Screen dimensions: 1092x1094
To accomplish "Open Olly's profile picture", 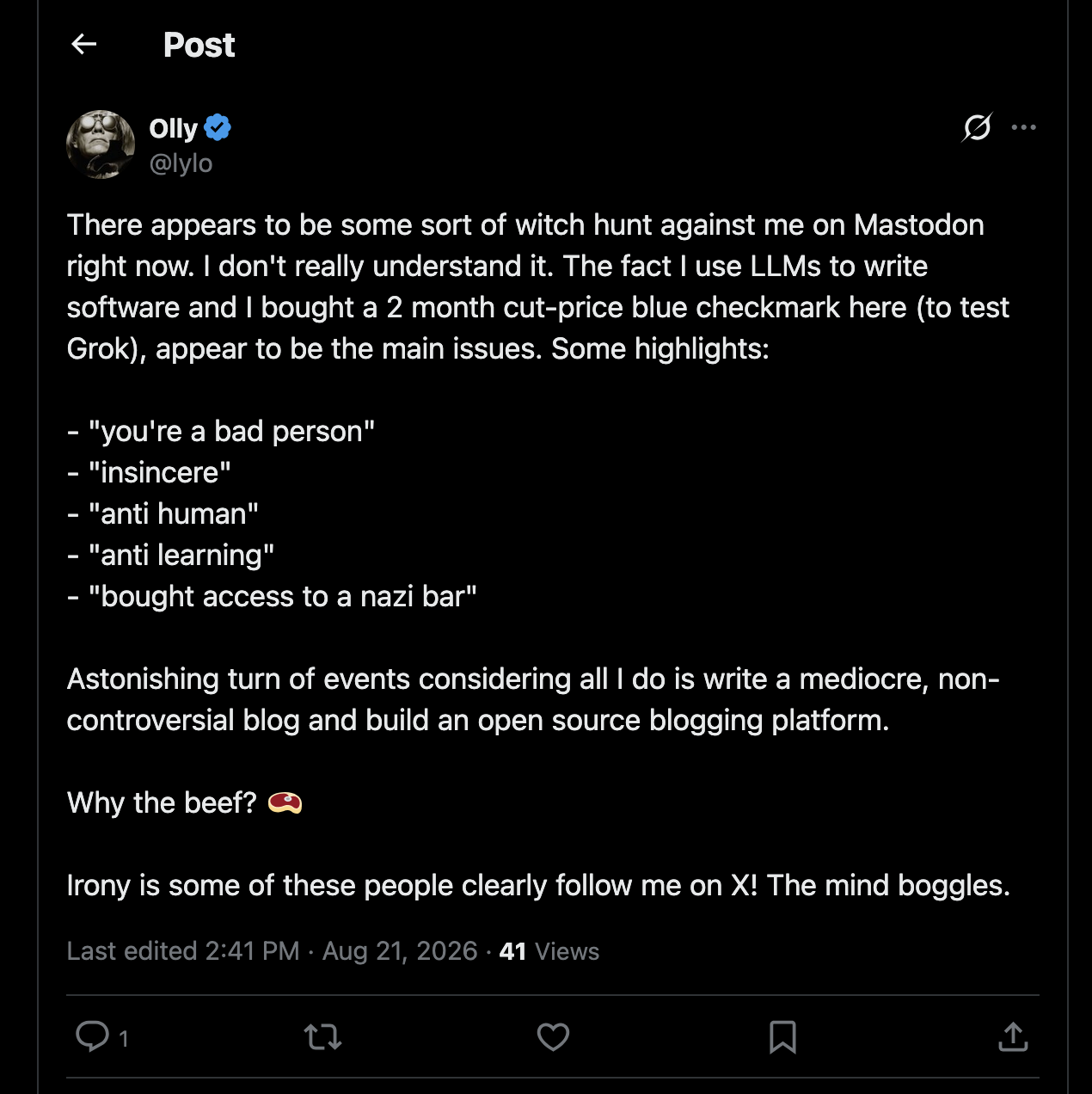I will tap(101, 144).
